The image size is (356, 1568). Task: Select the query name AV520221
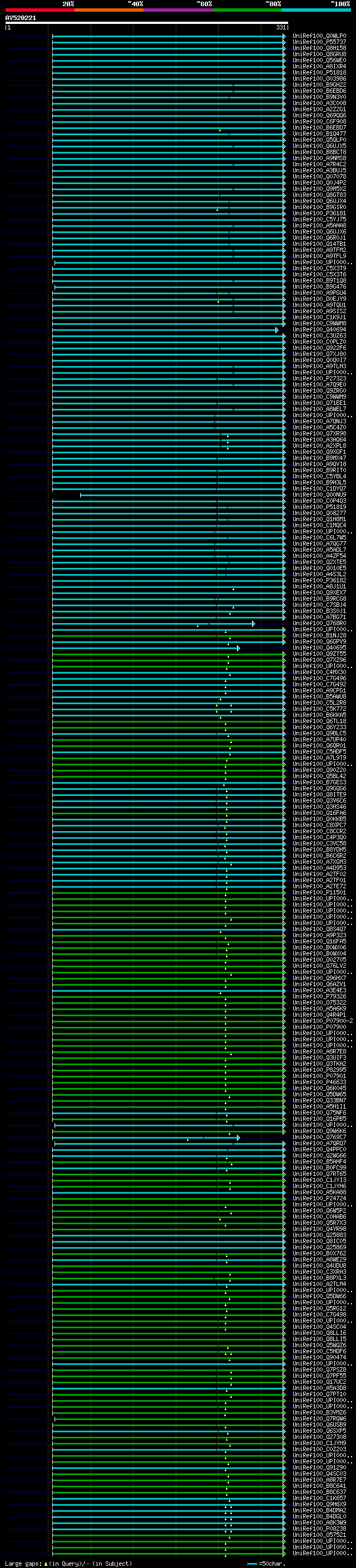pyautogui.click(x=21, y=18)
